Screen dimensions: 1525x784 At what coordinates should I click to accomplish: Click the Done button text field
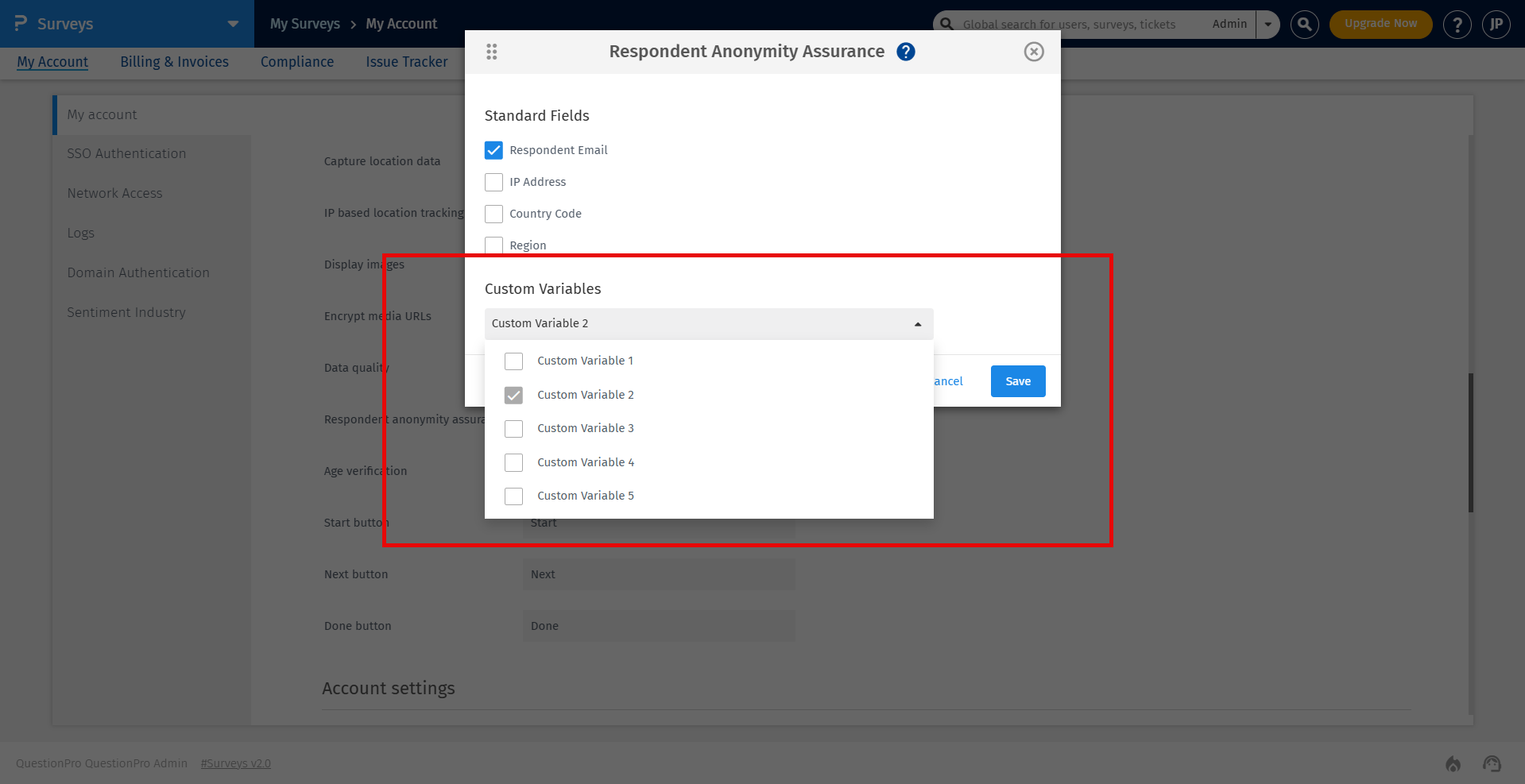click(659, 626)
